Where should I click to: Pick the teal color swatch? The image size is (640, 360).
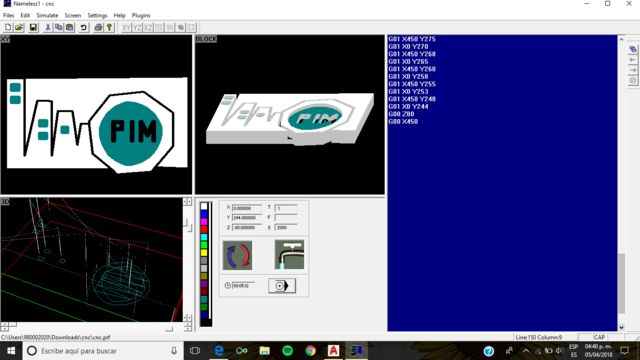pyautogui.click(x=204, y=299)
